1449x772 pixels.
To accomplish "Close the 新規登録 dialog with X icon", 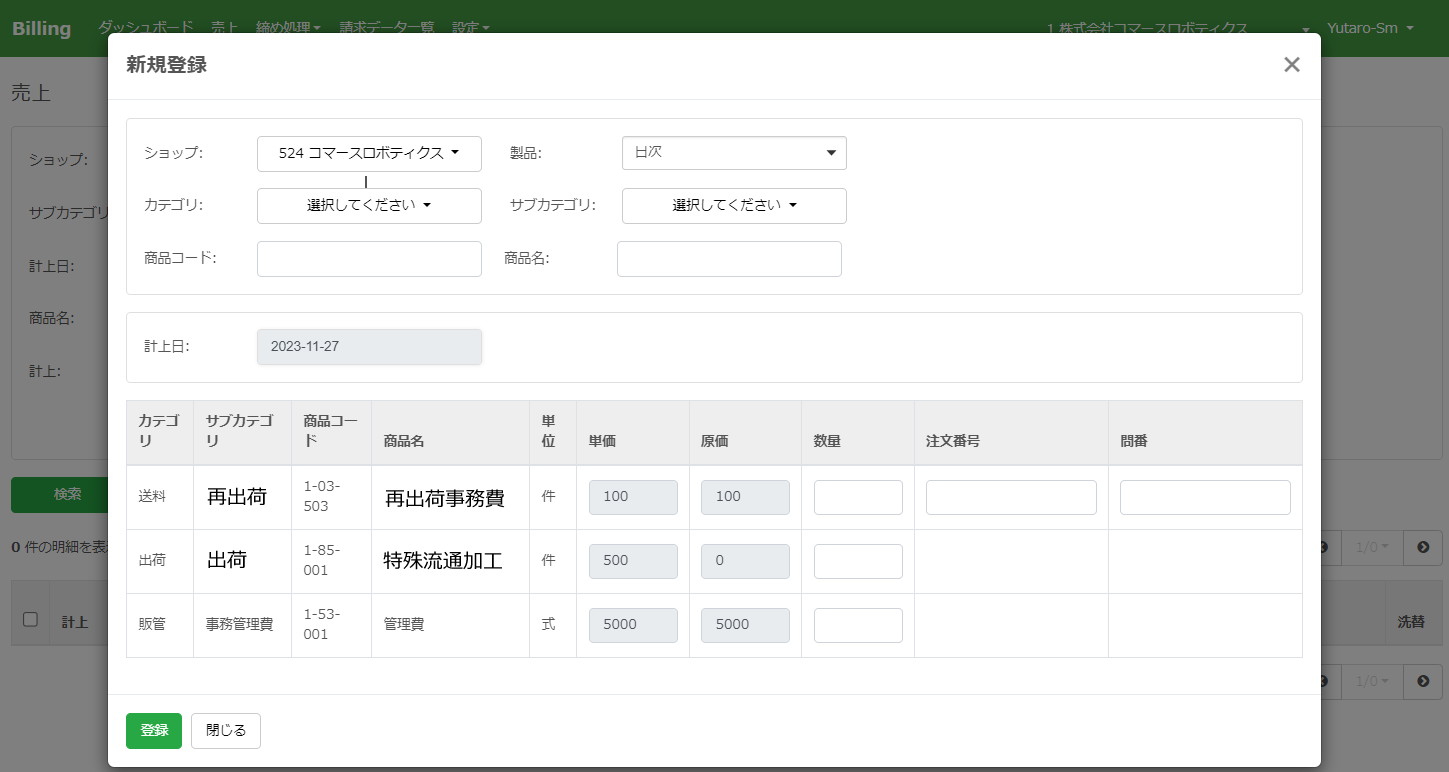I will [1291, 65].
